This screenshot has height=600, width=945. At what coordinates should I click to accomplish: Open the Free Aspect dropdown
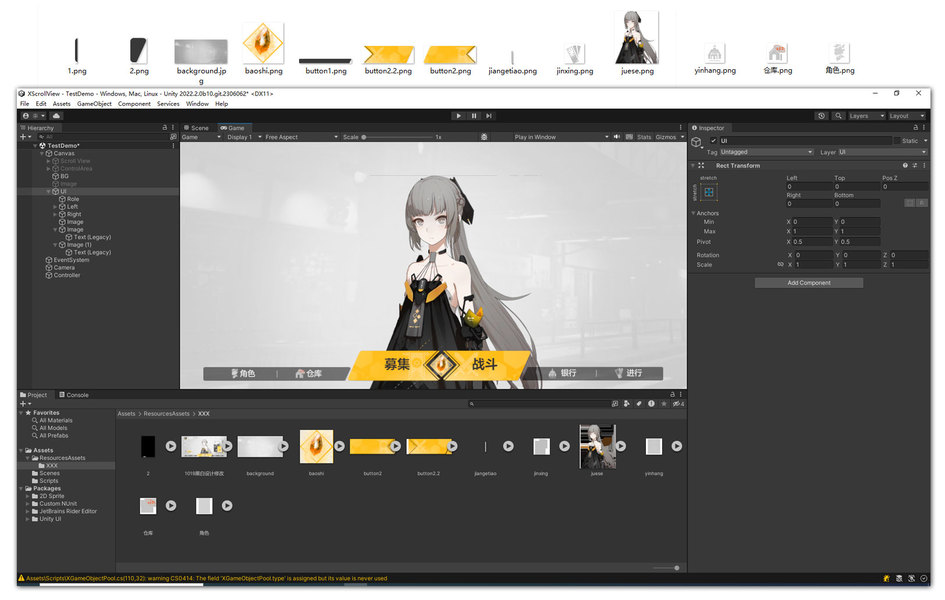[301, 137]
